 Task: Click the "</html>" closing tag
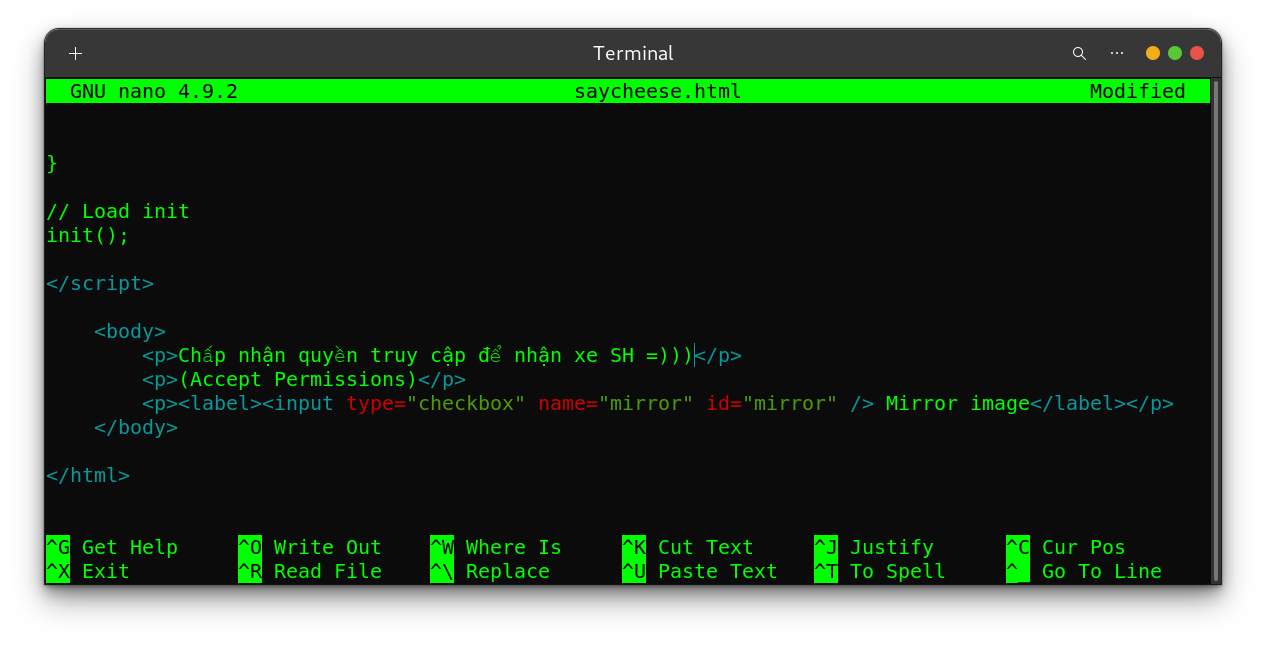point(88,475)
